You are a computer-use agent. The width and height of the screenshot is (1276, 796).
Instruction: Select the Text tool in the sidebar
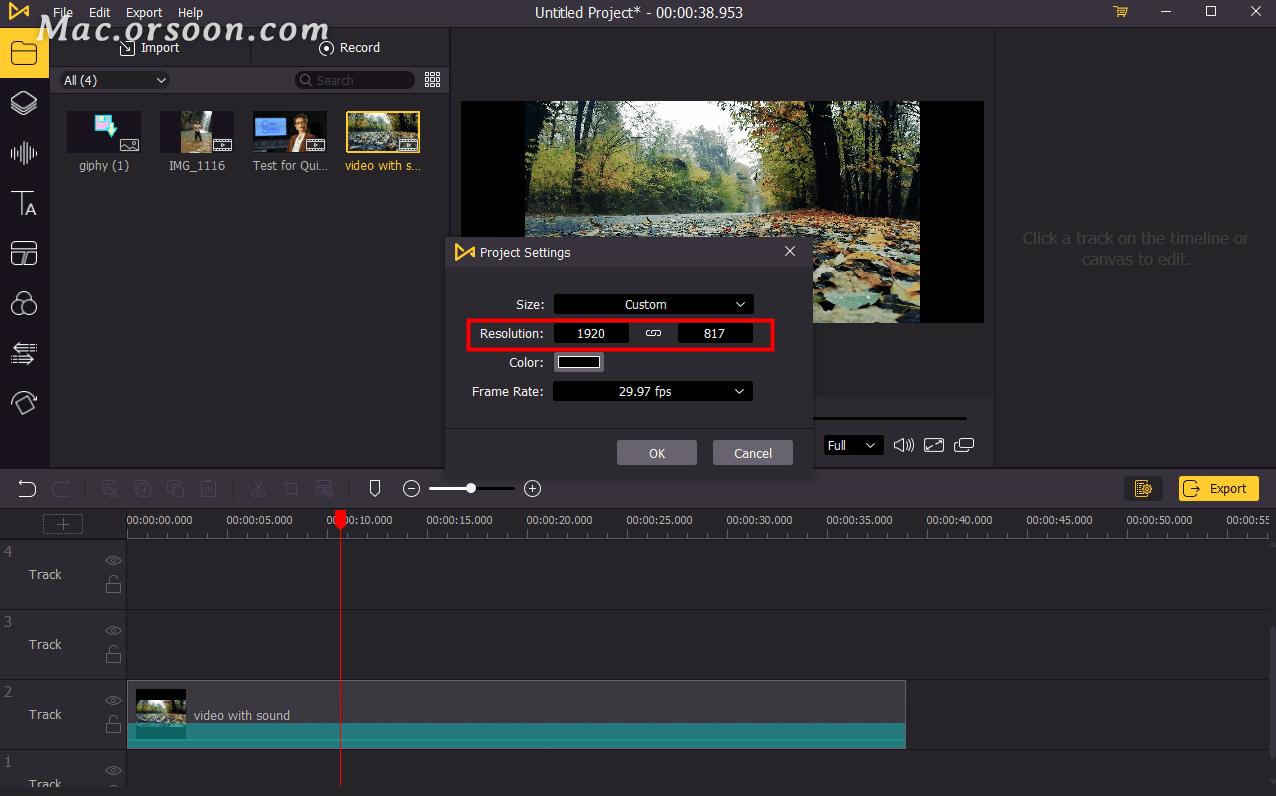pos(24,205)
